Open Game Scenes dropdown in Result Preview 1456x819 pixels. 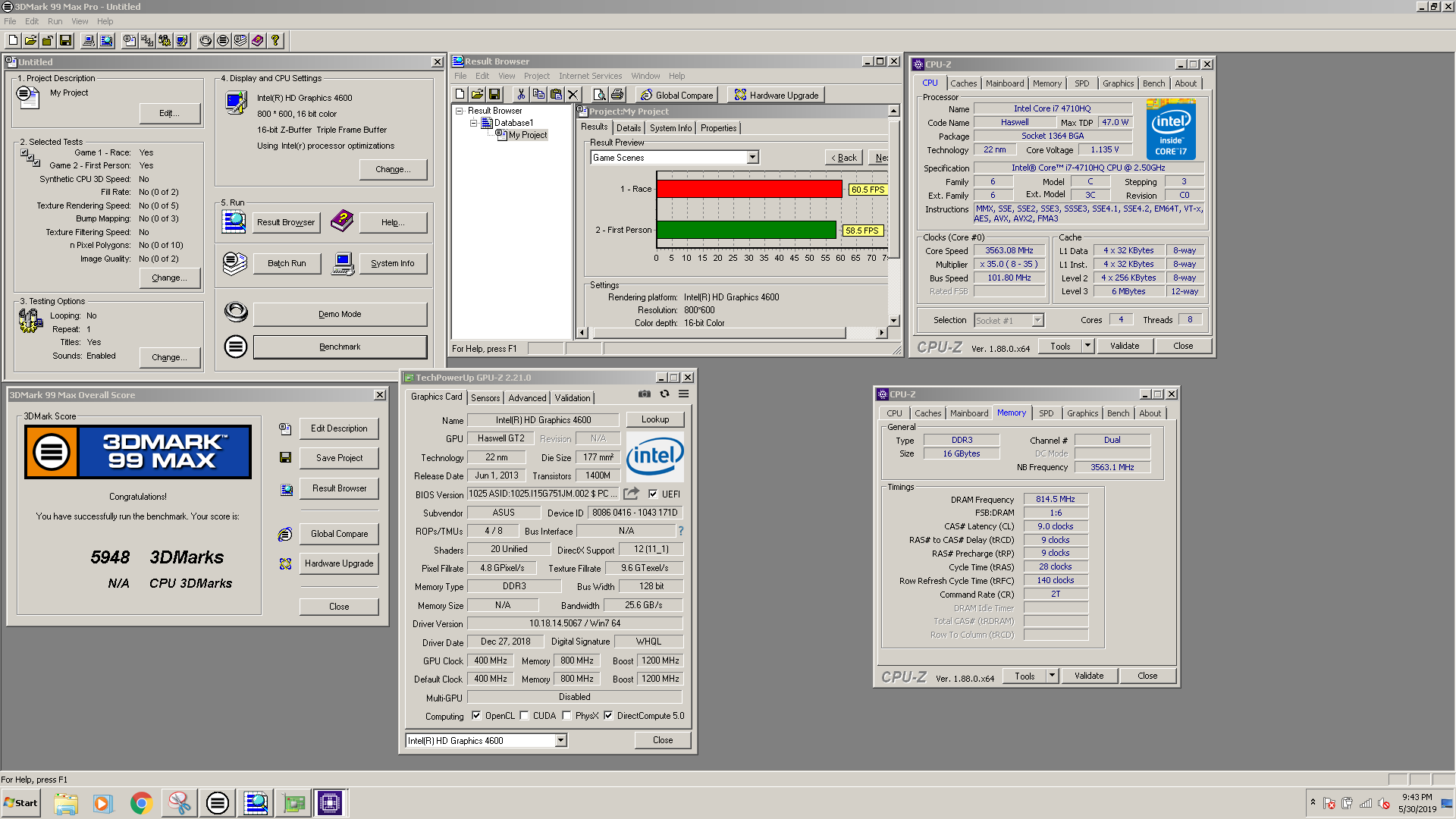752,157
